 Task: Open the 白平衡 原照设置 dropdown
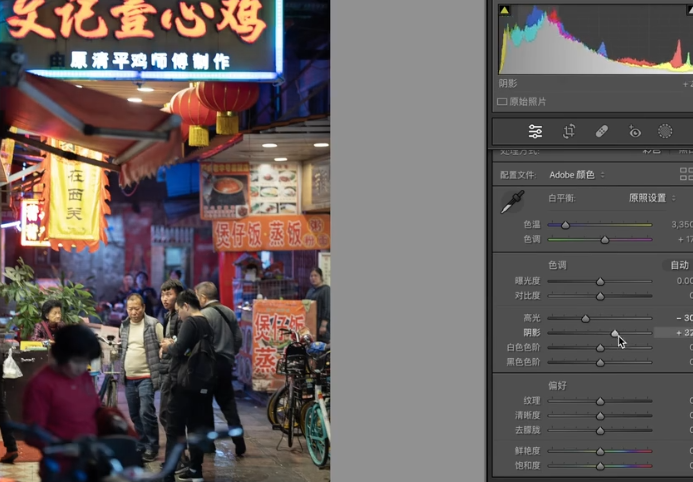point(652,198)
